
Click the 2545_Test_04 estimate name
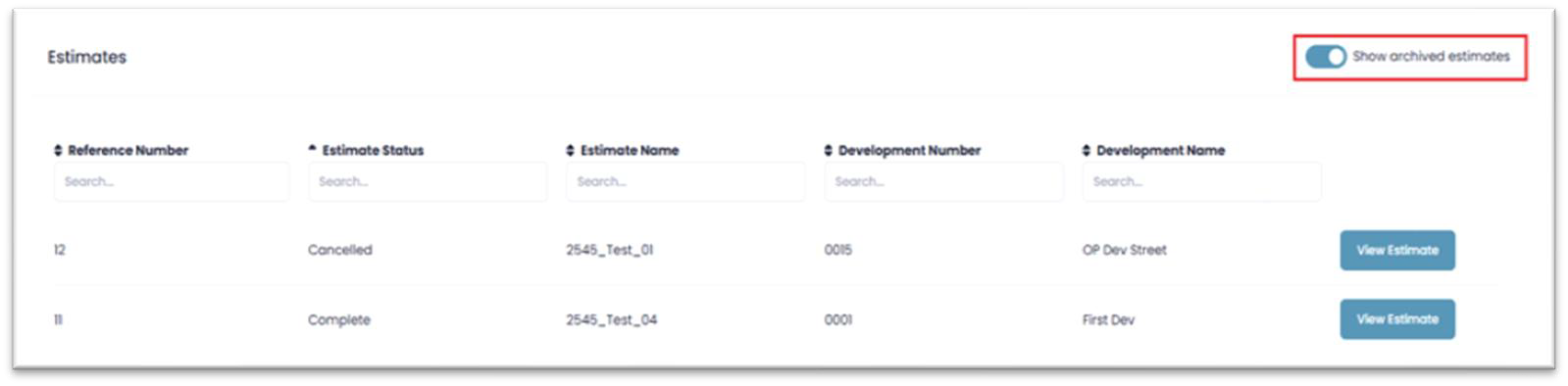coord(612,319)
